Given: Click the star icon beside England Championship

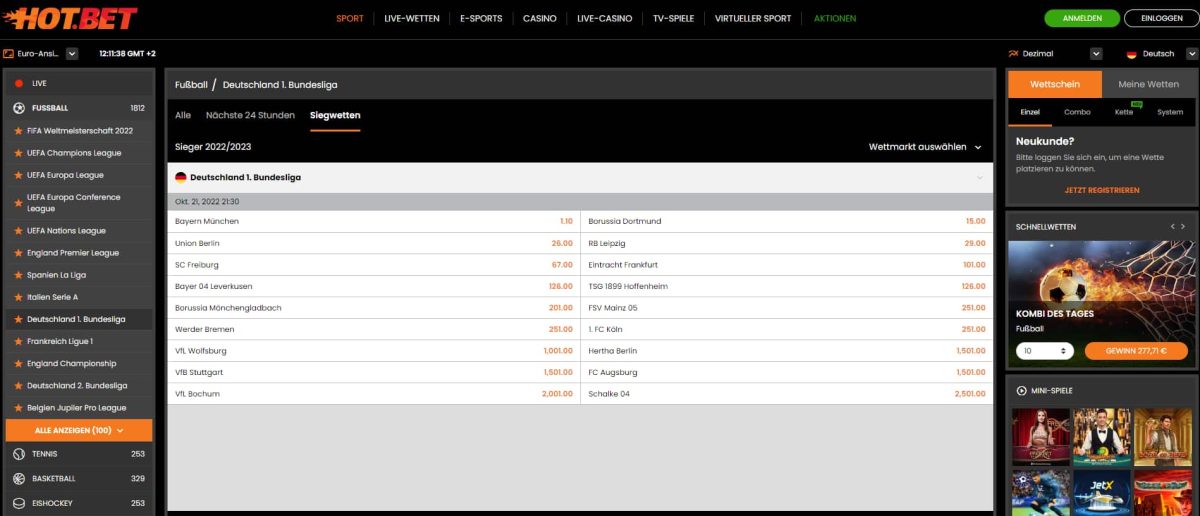Looking at the screenshot, I should point(18,364).
